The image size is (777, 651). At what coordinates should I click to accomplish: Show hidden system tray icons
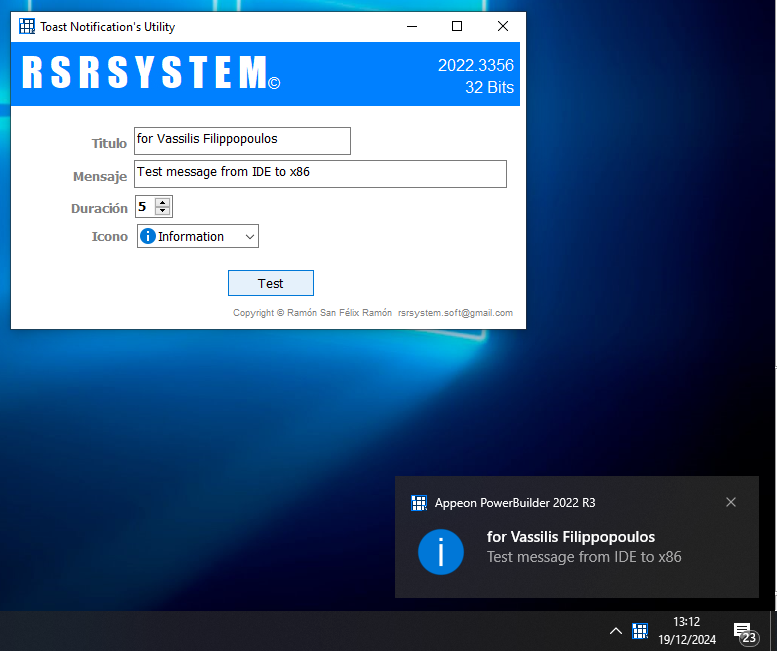point(616,631)
